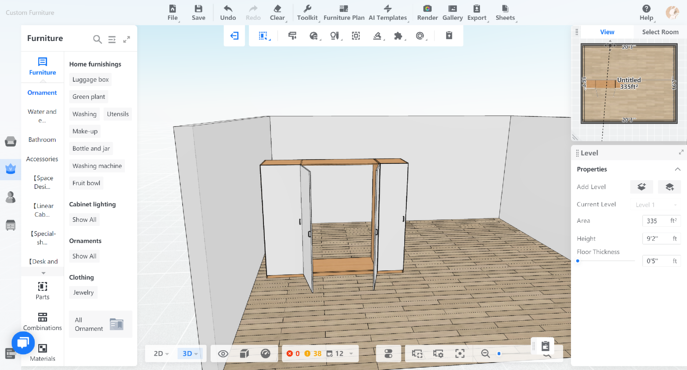Open the Sheets menu
The height and width of the screenshot is (370, 687).
click(505, 13)
